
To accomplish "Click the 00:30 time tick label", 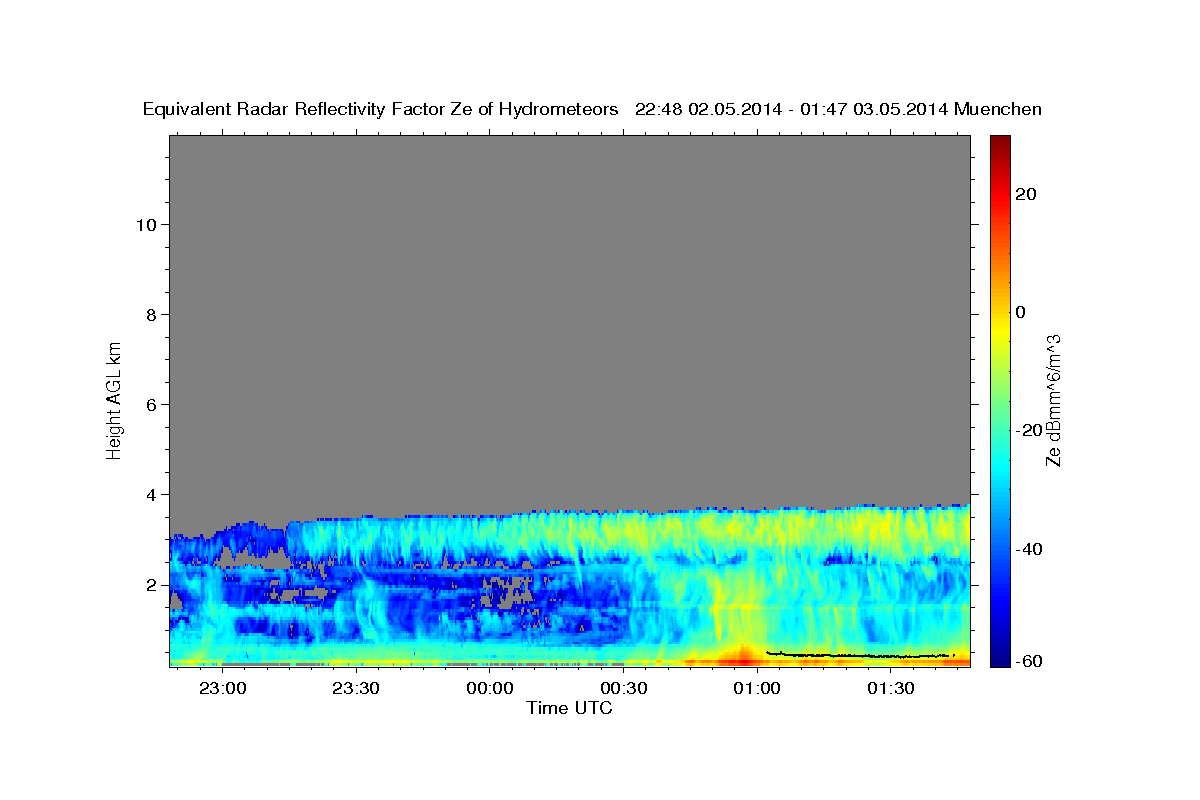I will click(x=623, y=689).
